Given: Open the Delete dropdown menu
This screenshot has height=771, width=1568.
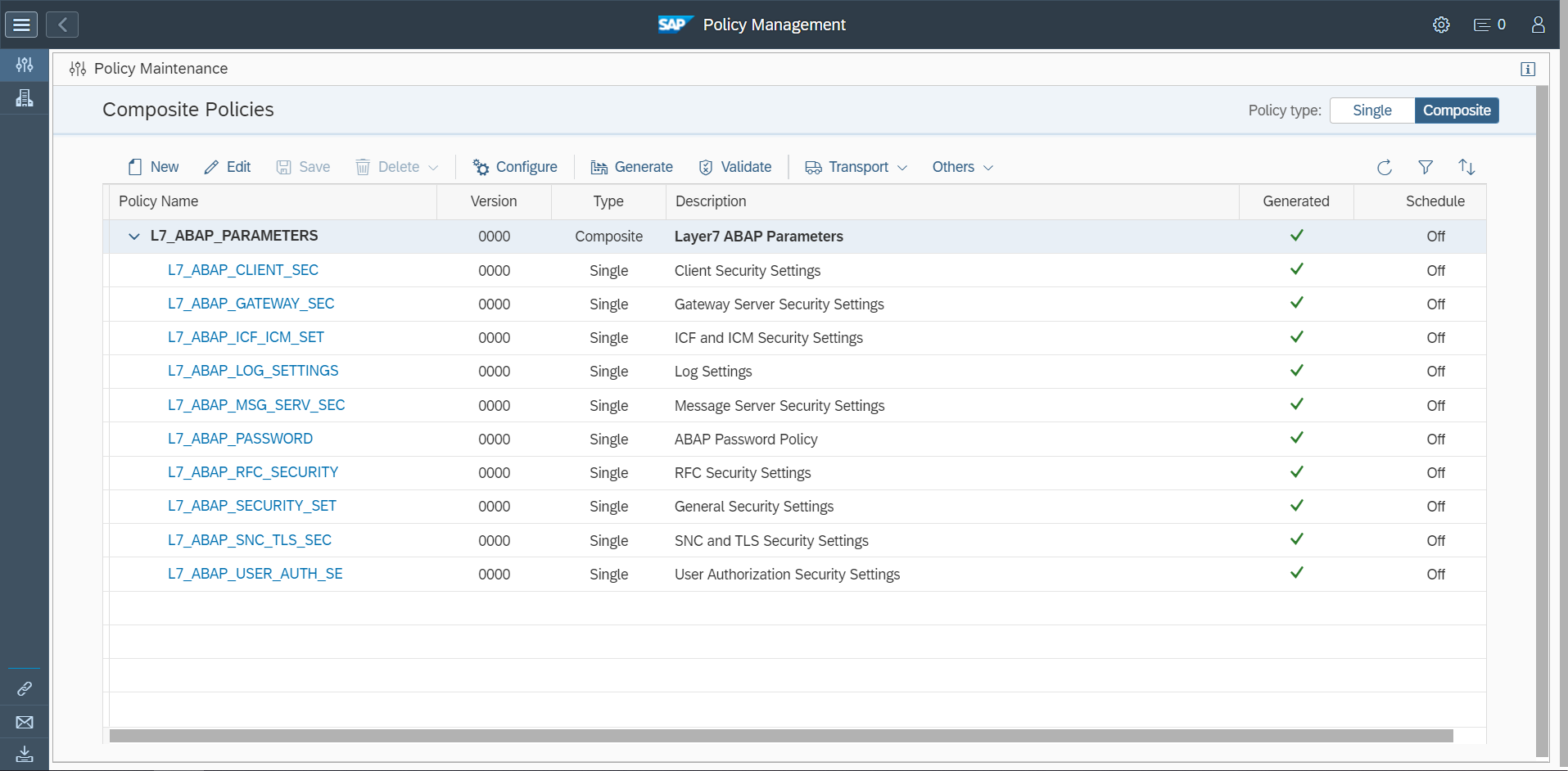Looking at the screenshot, I should click(x=397, y=167).
